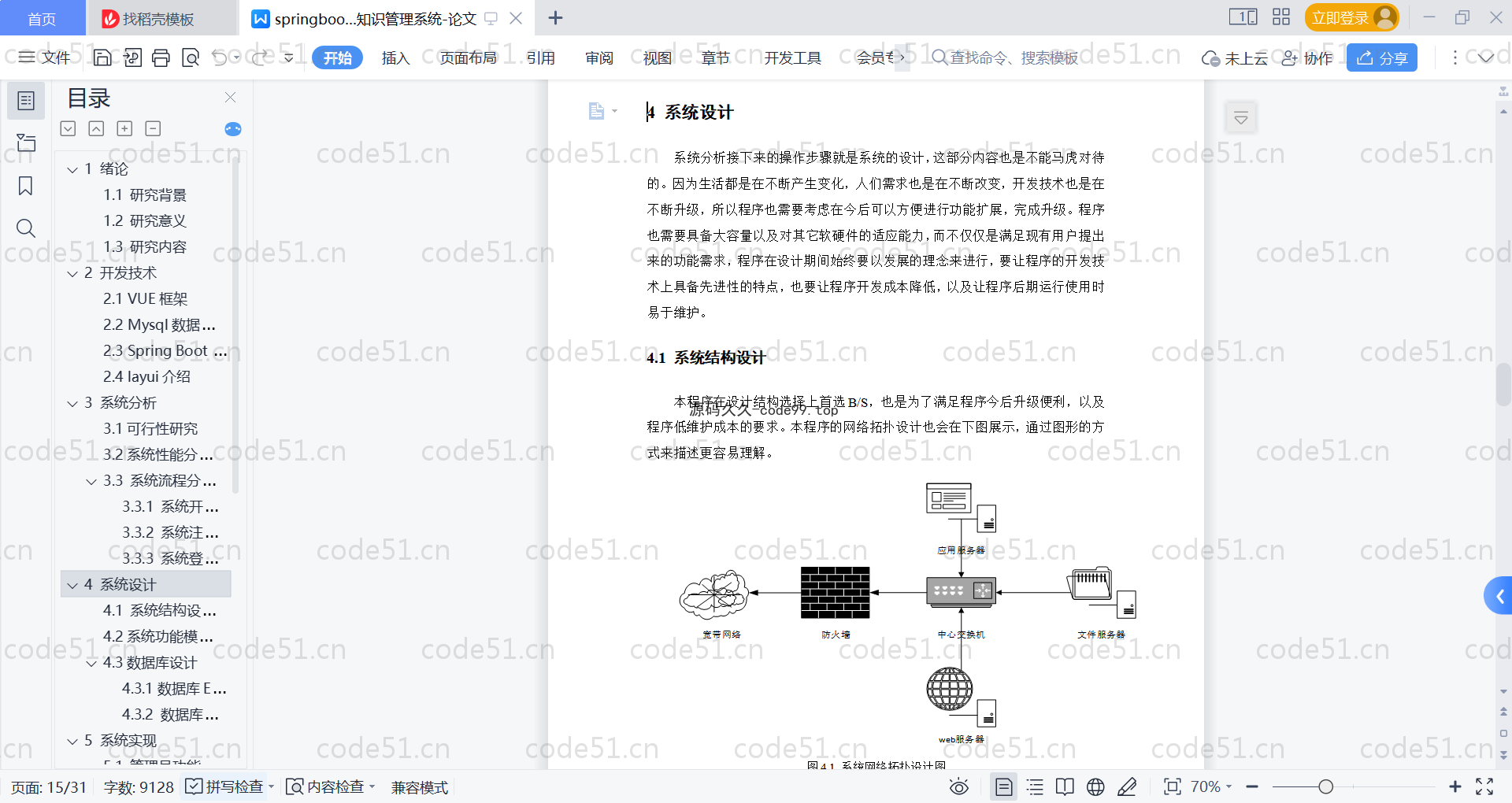Click the eye protection mode icon
Image resolution: width=1512 pixels, height=803 pixels.
959,786
